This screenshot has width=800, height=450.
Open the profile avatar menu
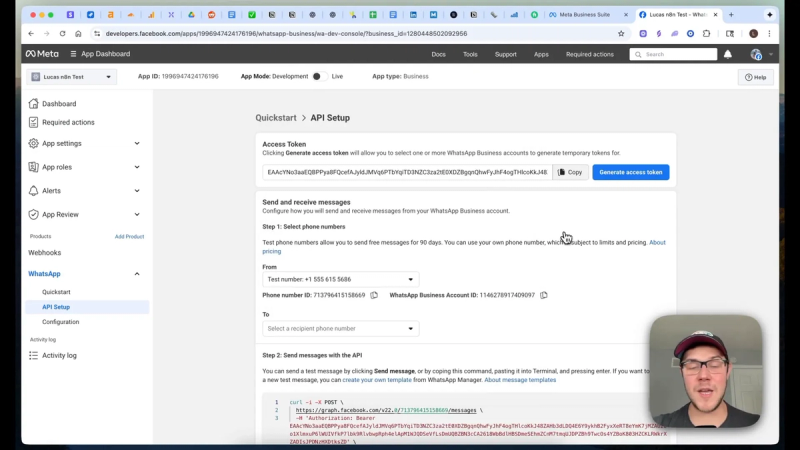756,54
